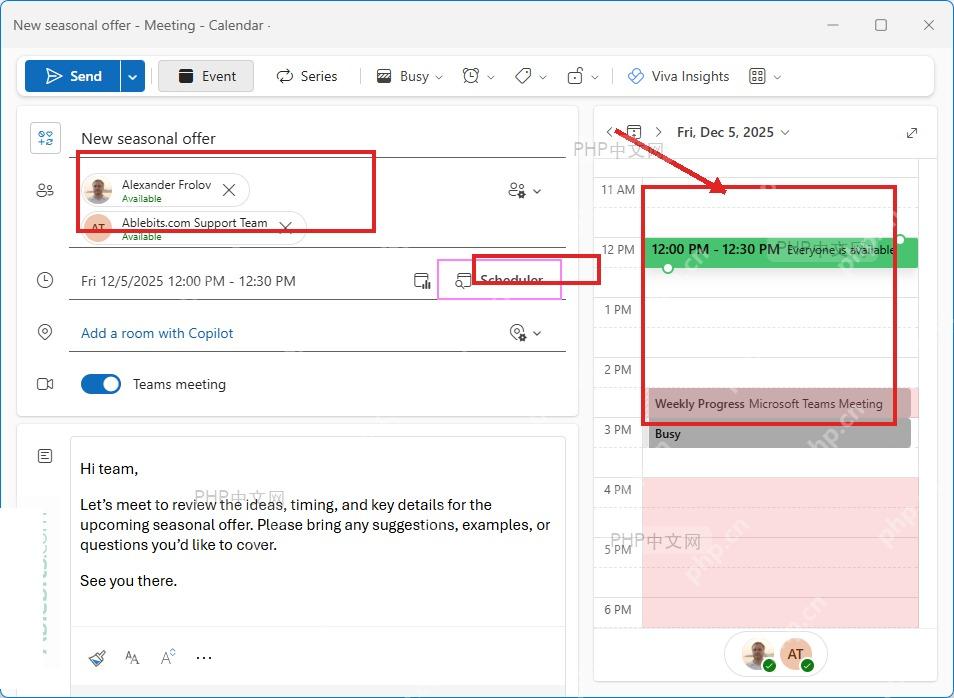Select Alexander Frolov attendee chip
954x698 pixels.
(x=165, y=189)
